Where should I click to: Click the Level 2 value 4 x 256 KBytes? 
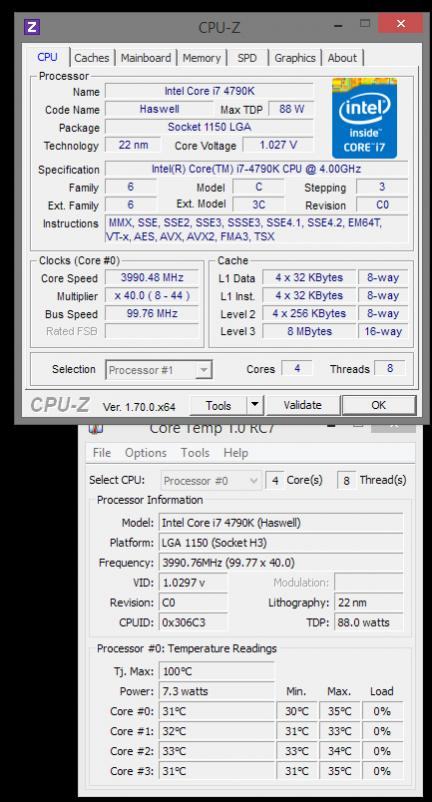[309, 314]
